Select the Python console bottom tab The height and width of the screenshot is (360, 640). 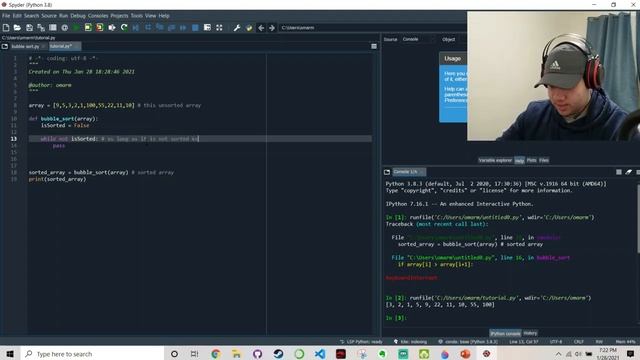coord(505,333)
